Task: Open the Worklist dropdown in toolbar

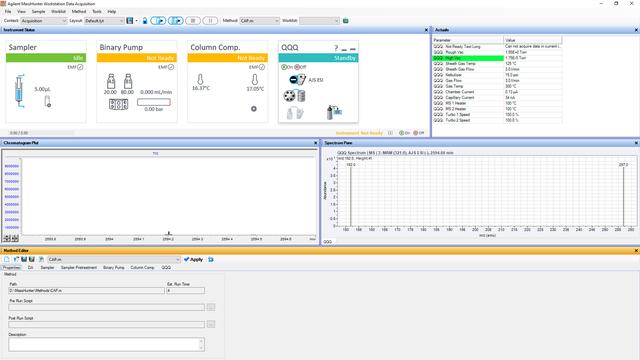Action: coord(319,20)
